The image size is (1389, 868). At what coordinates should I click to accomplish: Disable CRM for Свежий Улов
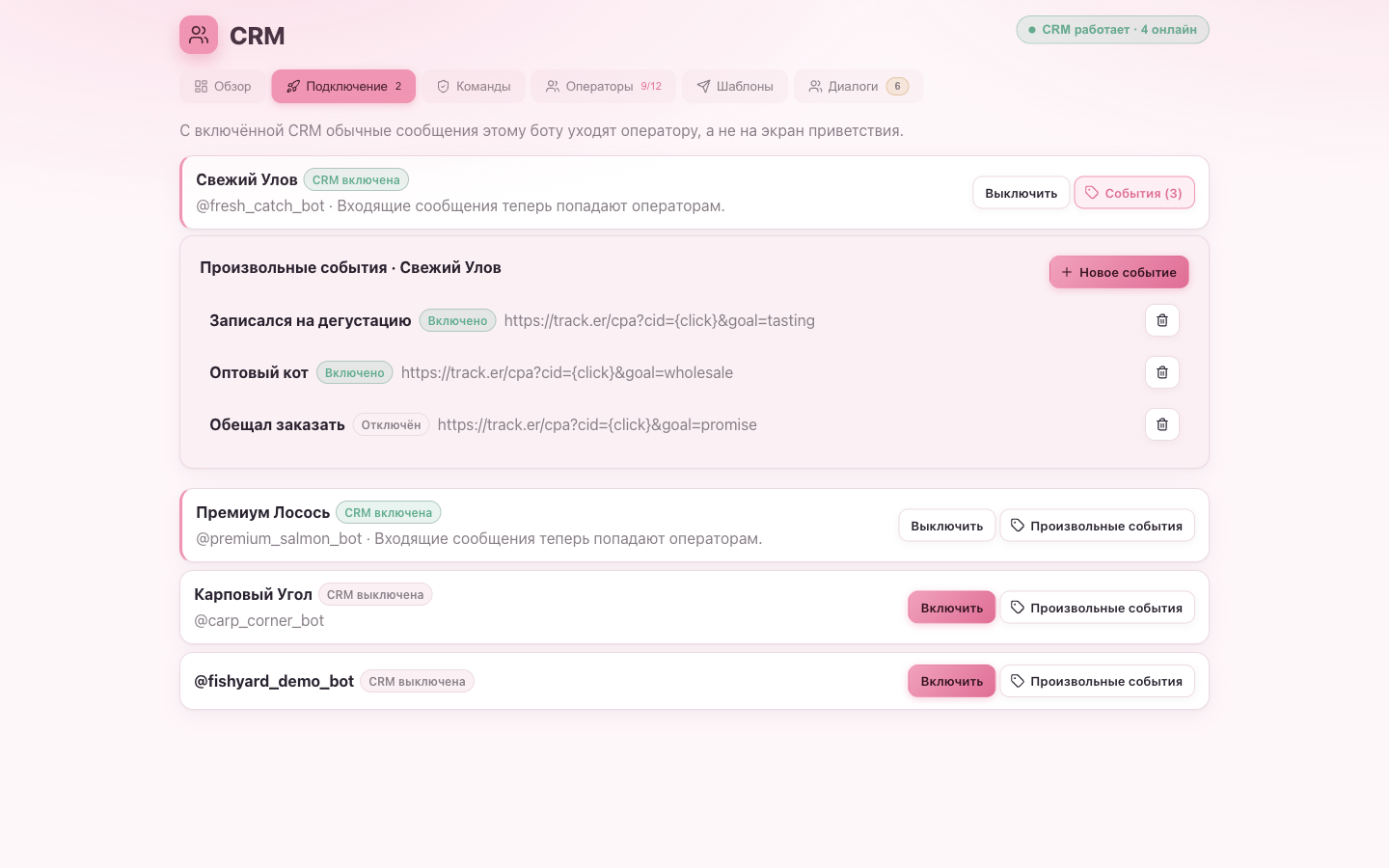tap(1021, 193)
